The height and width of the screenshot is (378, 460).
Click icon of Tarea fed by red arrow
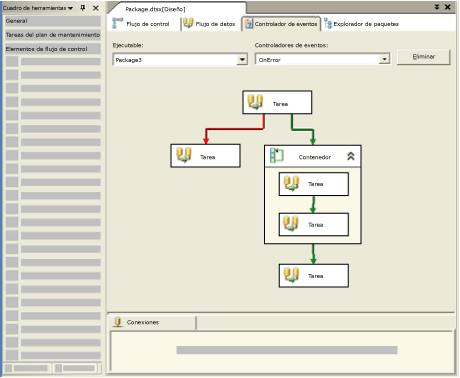[x=184, y=155]
